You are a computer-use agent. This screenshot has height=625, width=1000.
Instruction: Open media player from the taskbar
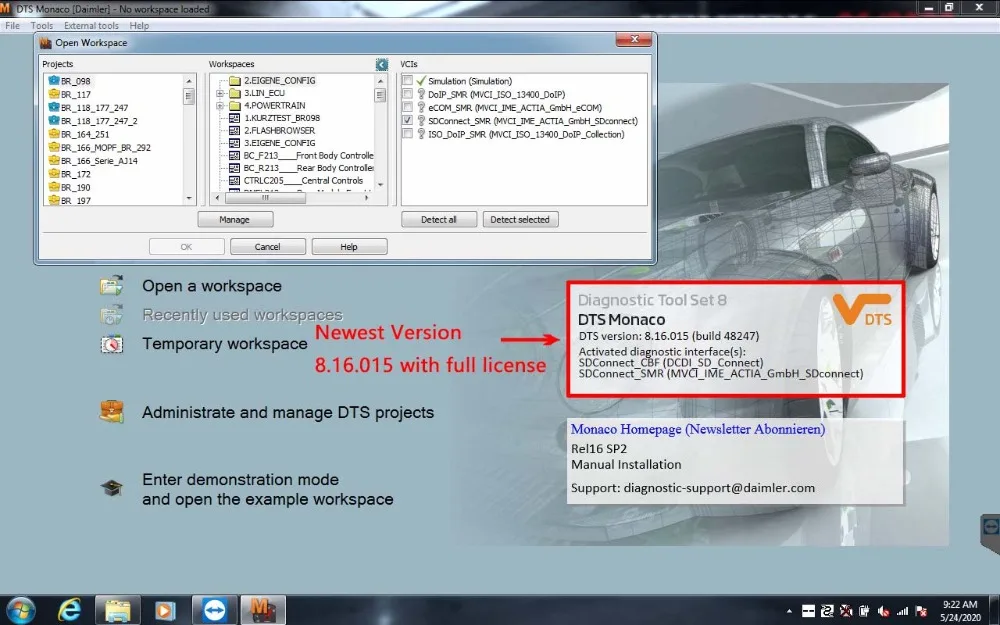click(x=165, y=611)
